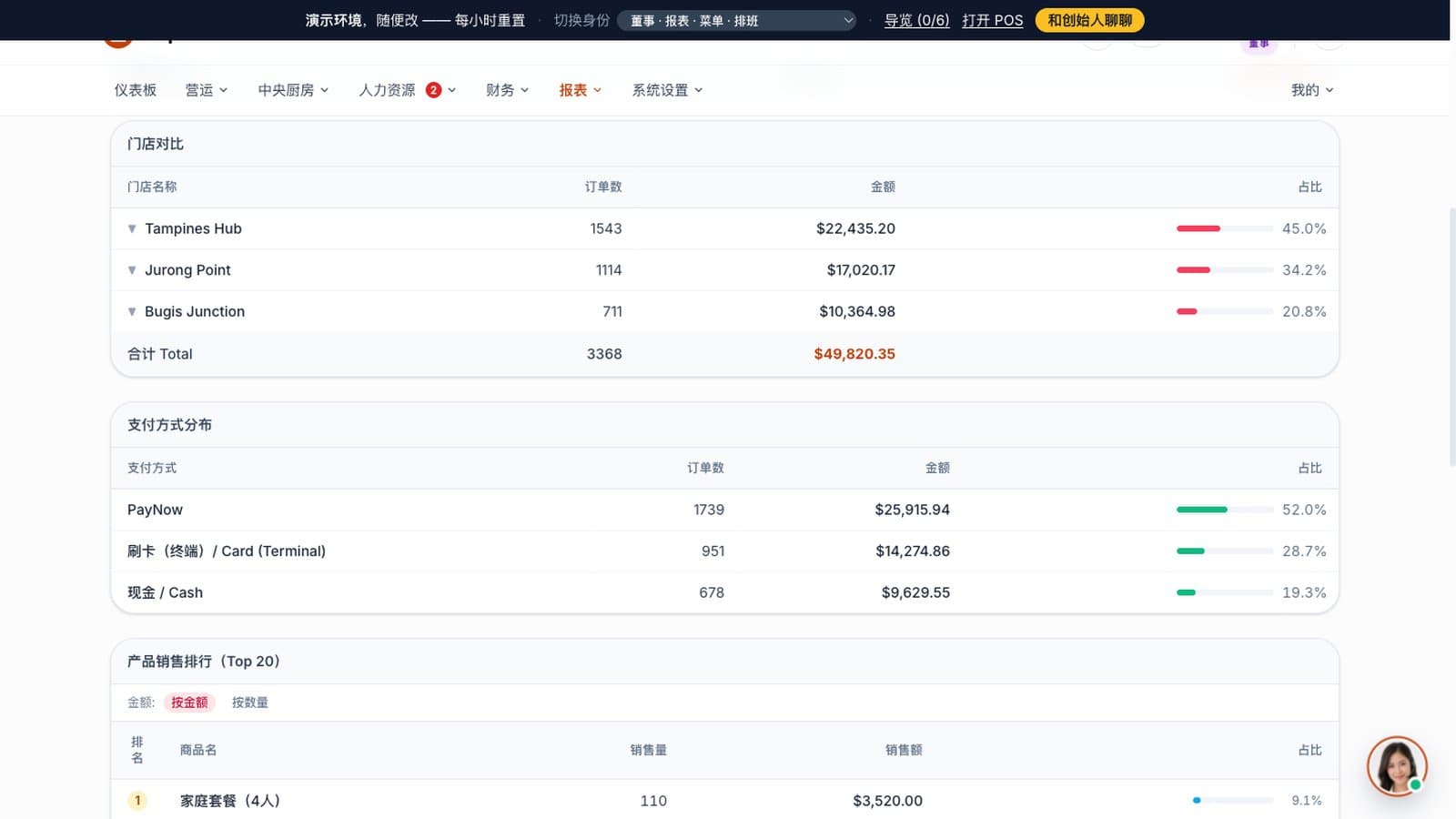The height and width of the screenshot is (819, 1456).
Task: Open the 系统设置 menu
Action: 667,90
